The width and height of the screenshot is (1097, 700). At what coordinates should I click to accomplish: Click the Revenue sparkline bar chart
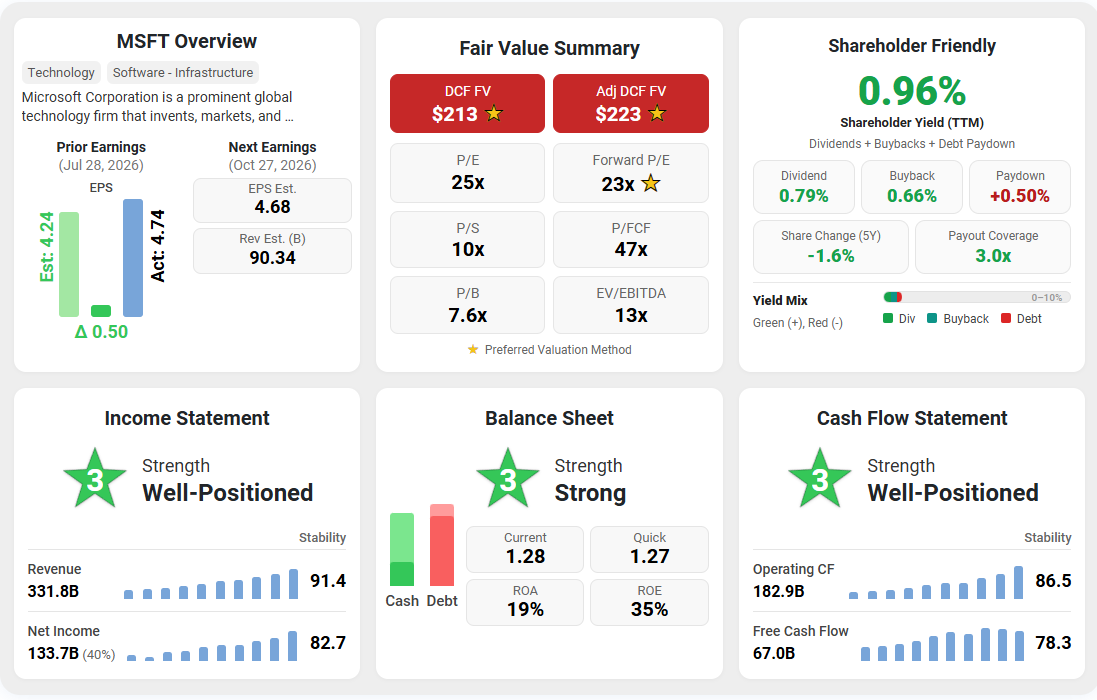click(211, 584)
